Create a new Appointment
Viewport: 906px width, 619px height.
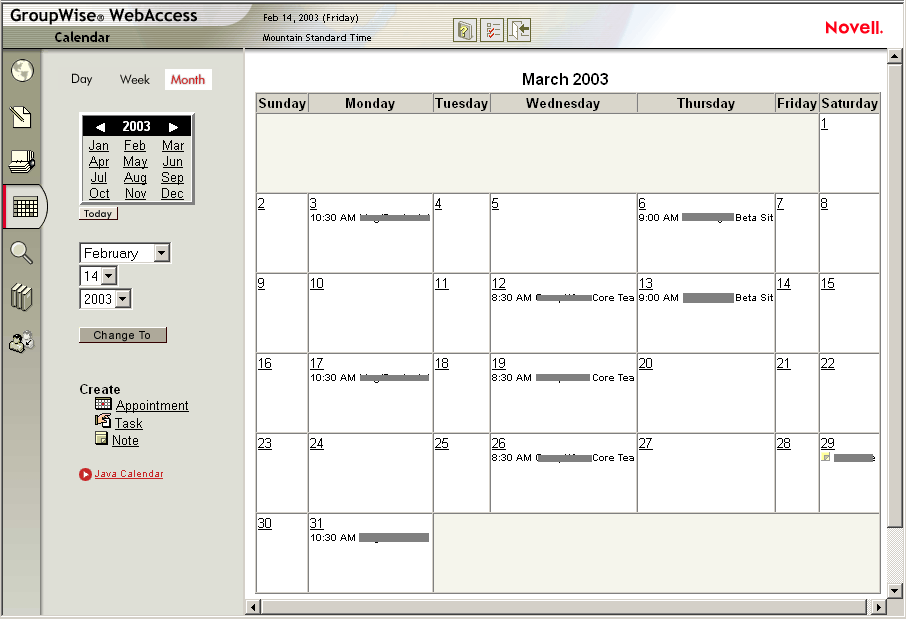tap(150, 405)
